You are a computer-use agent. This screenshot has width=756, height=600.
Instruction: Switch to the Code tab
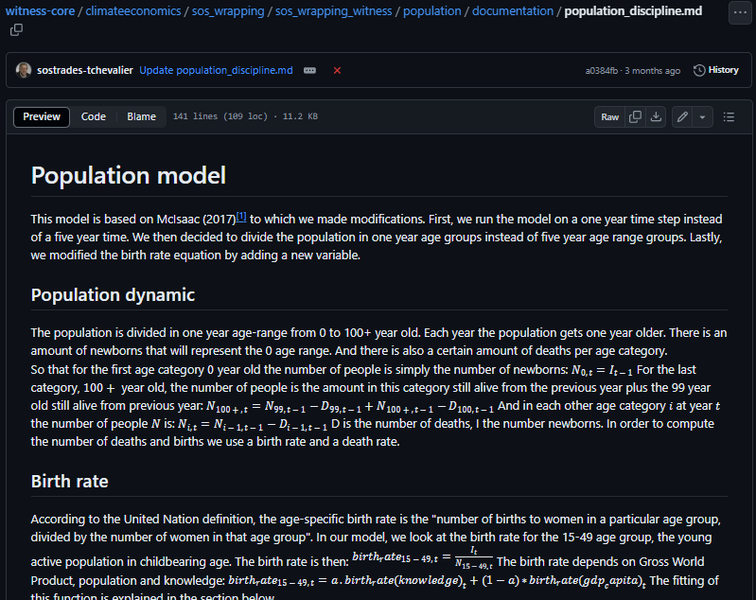click(x=93, y=117)
